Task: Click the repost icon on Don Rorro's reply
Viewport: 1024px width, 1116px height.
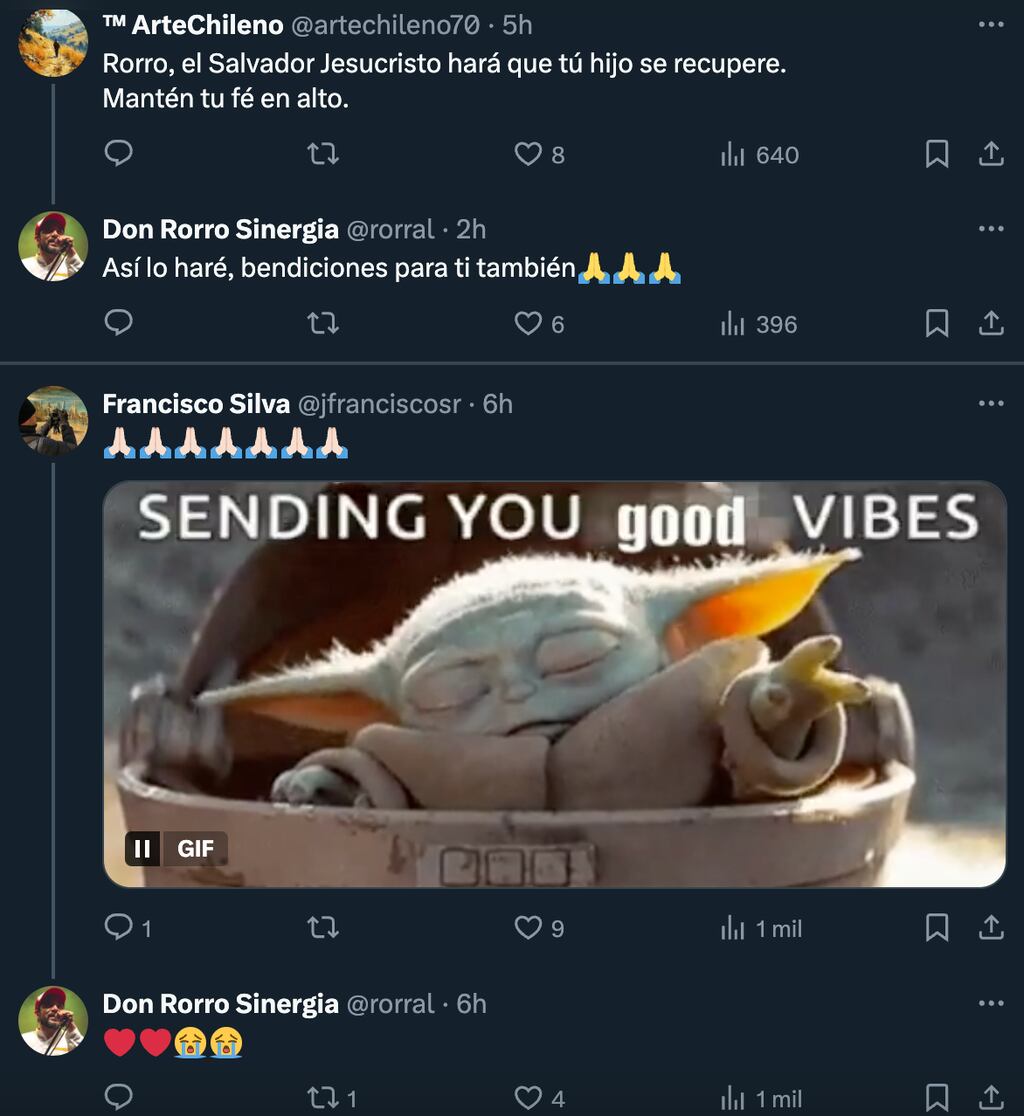Action: click(323, 324)
